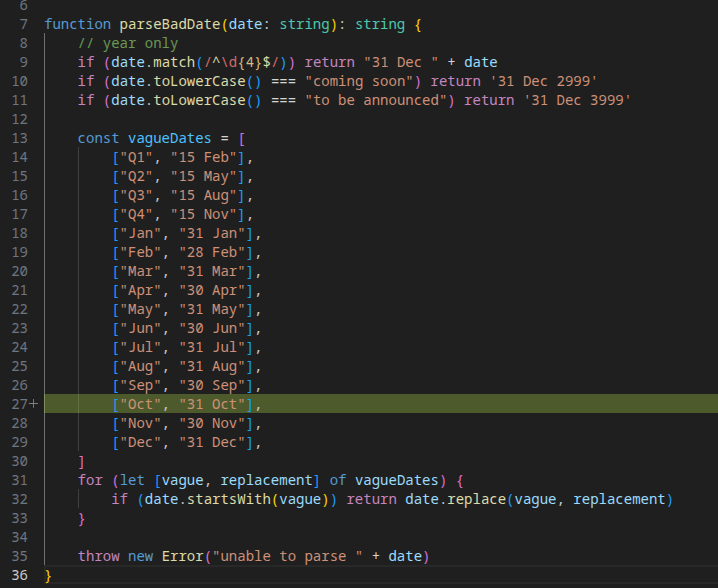Click the plus icon beside line 27
The height and width of the screenshot is (588, 718).
(33, 404)
